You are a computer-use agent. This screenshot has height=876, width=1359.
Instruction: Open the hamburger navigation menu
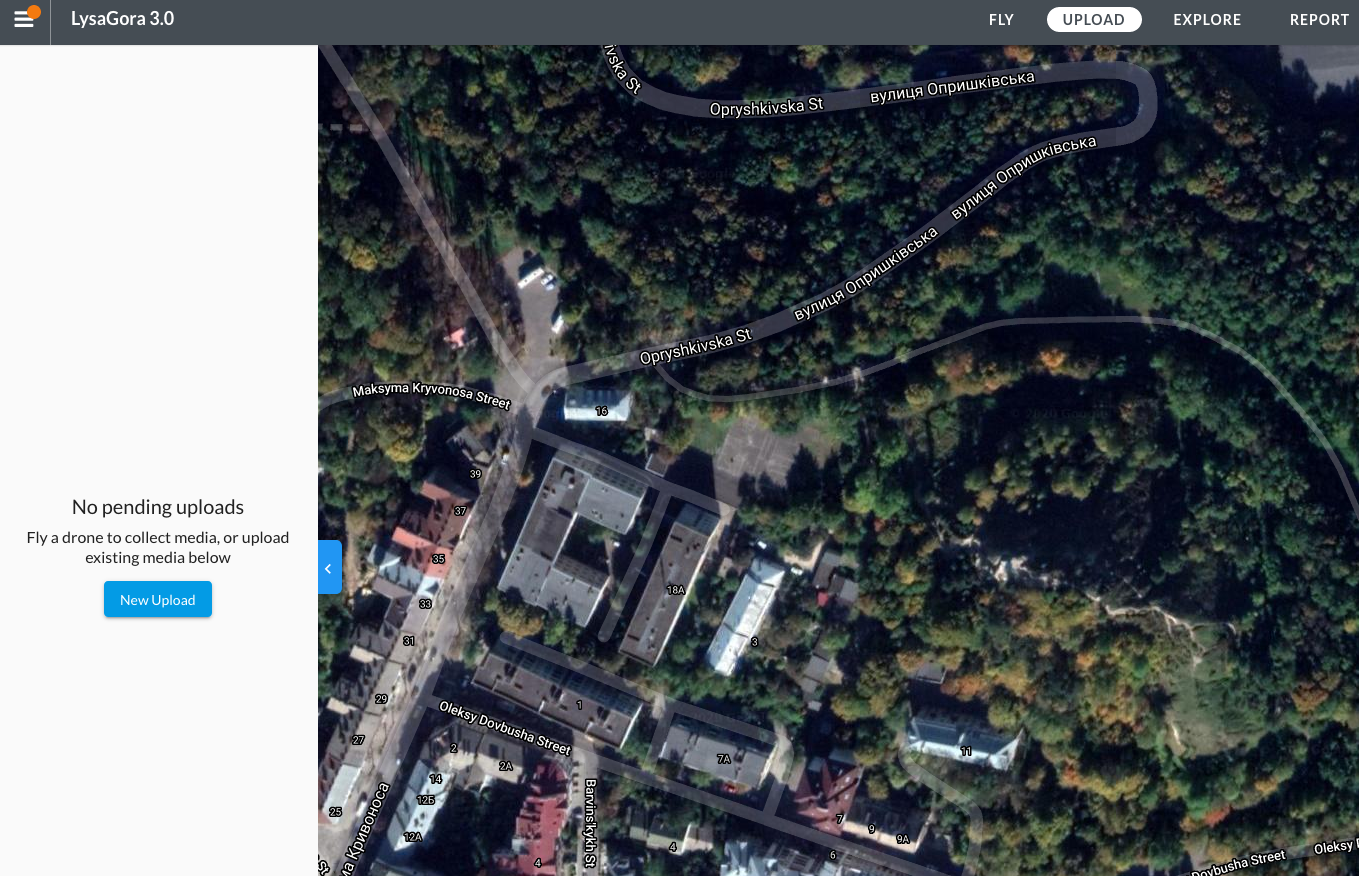coord(22,18)
